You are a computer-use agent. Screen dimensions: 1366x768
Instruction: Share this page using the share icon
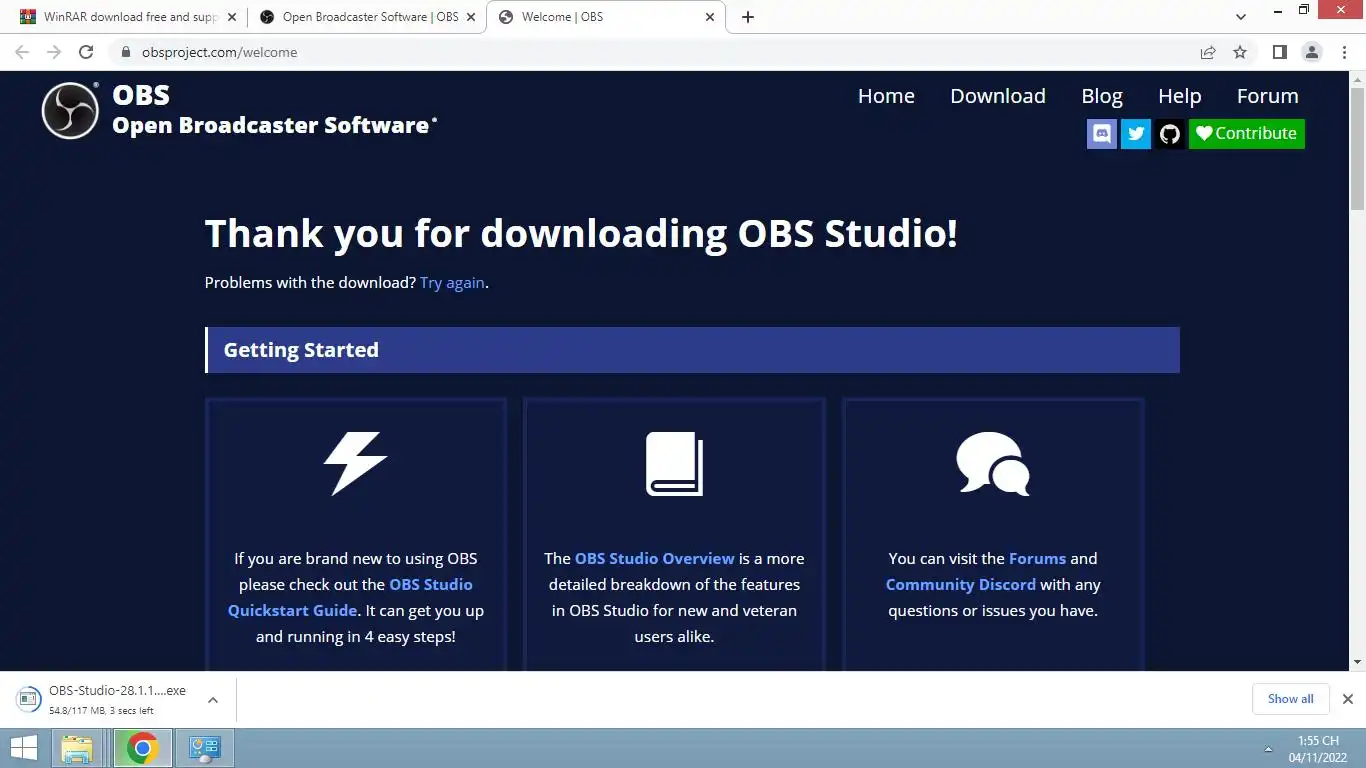coord(1208,52)
